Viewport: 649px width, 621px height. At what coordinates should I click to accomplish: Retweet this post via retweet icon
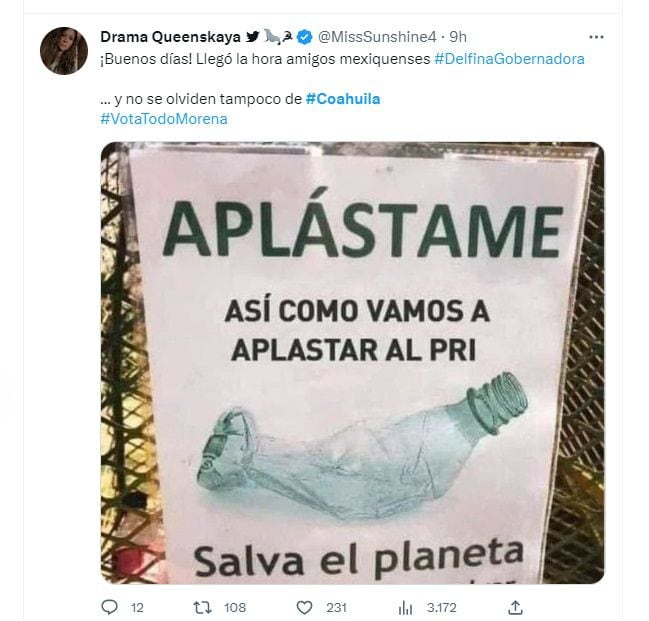202,607
